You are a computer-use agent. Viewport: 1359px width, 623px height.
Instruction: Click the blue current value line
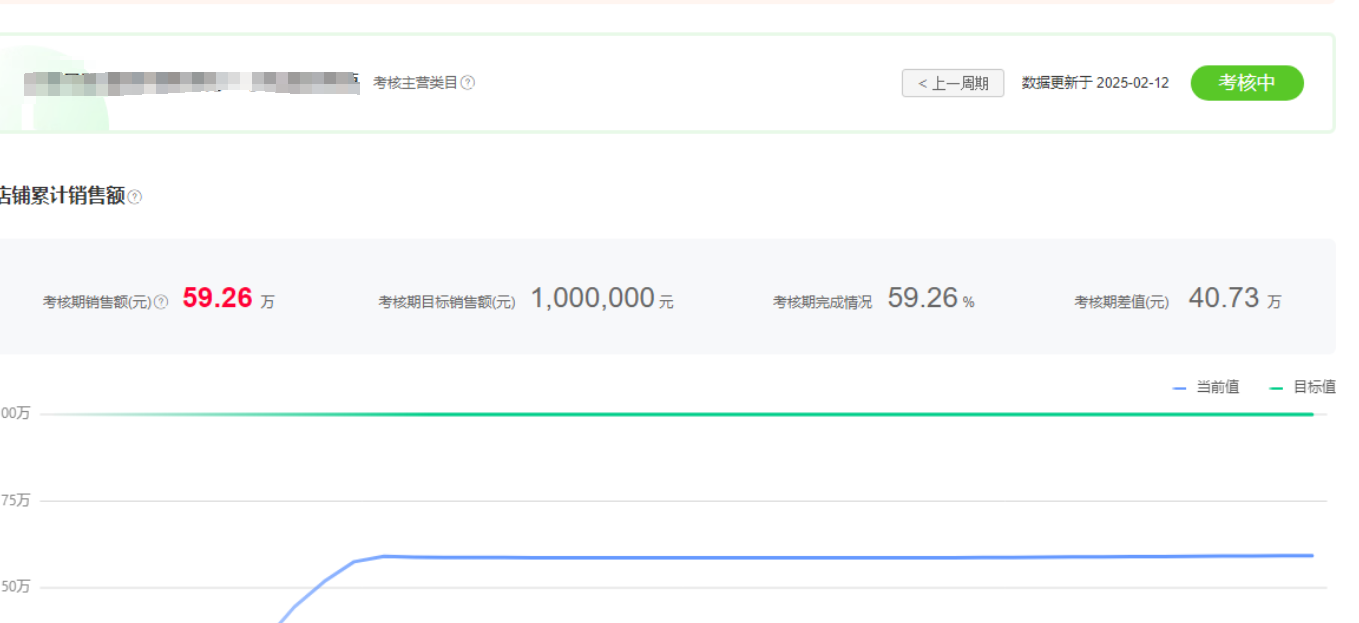click(700, 558)
